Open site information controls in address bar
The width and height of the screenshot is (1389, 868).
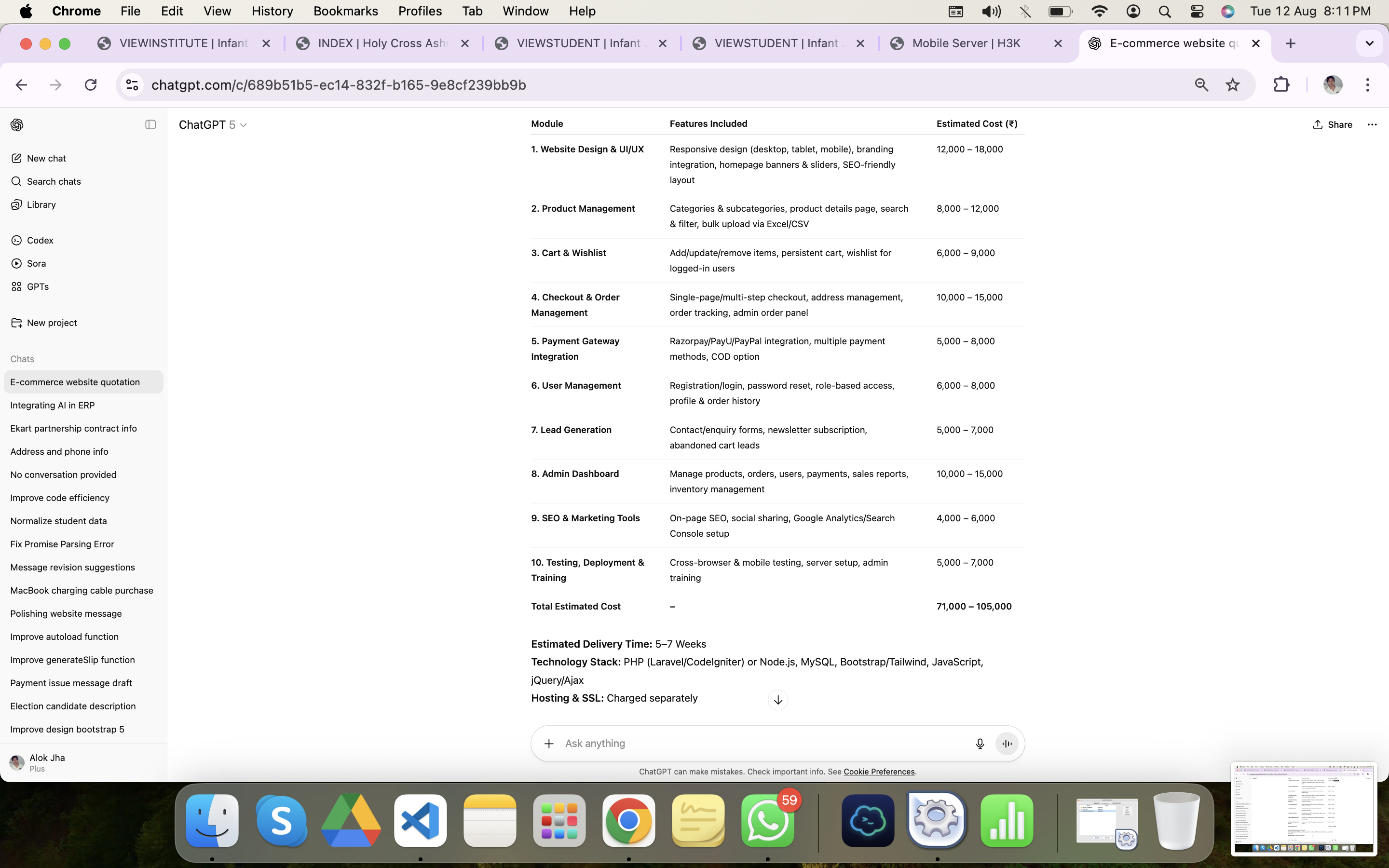132,85
